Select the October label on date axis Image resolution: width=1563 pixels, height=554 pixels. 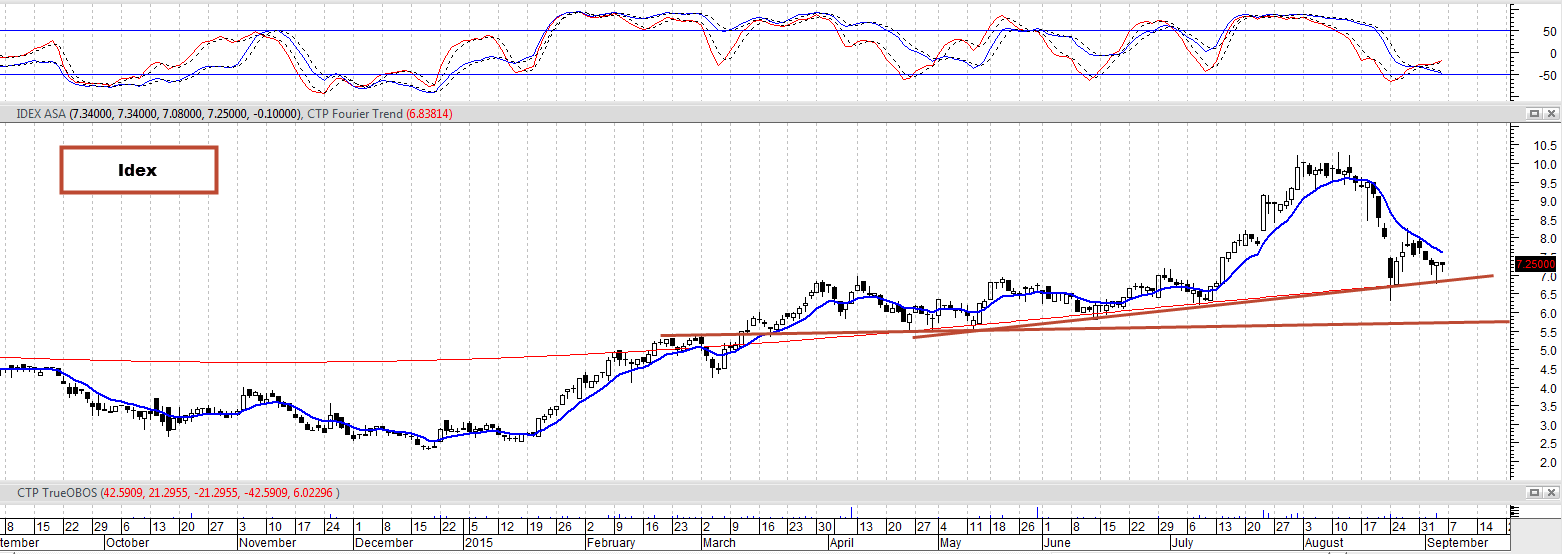[128, 543]
